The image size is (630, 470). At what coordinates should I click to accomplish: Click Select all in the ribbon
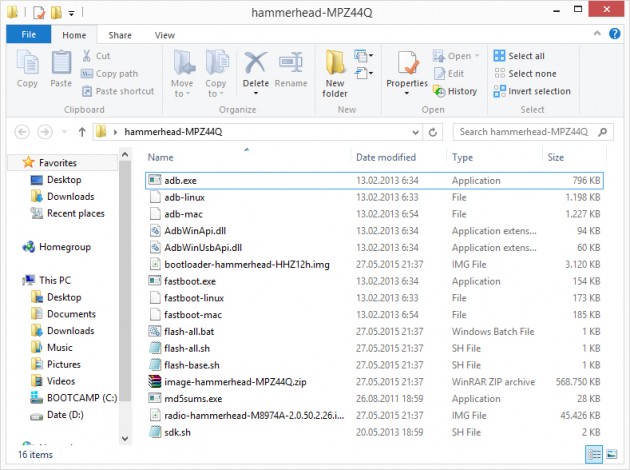pos(518,56)
